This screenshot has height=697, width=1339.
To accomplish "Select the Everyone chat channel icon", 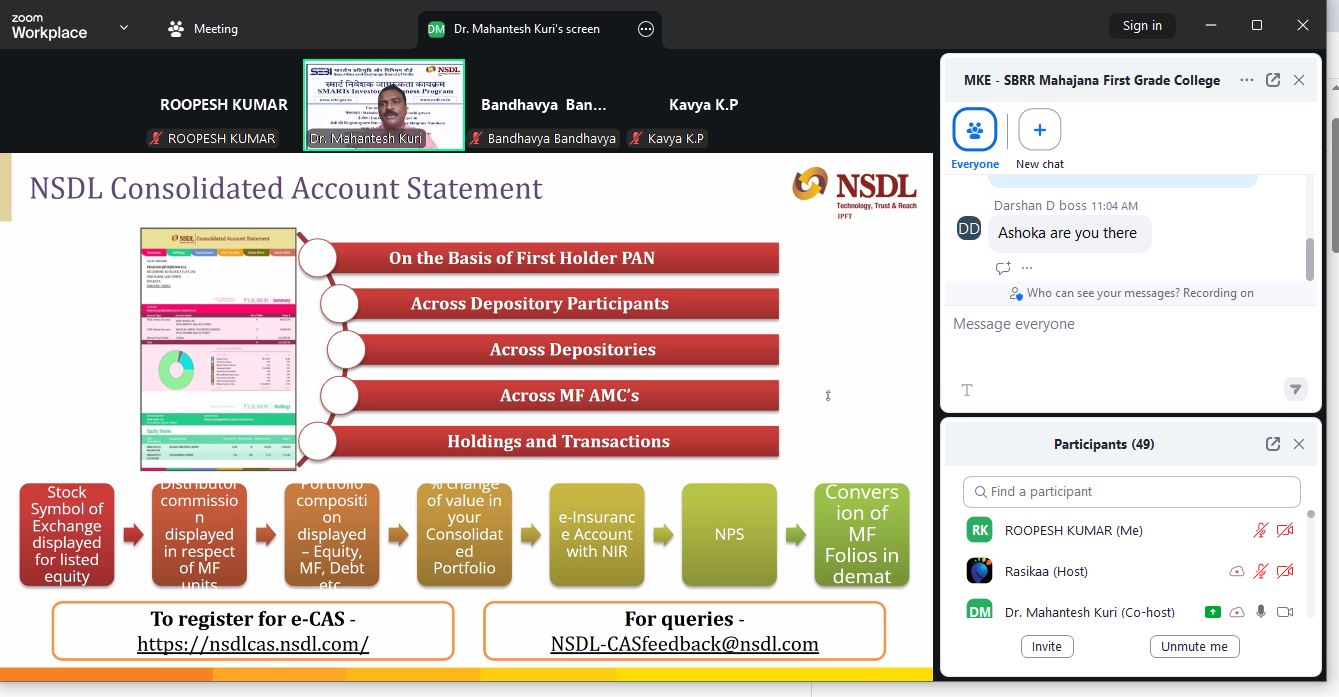I will pyautogui.click(x=974, y=130).
